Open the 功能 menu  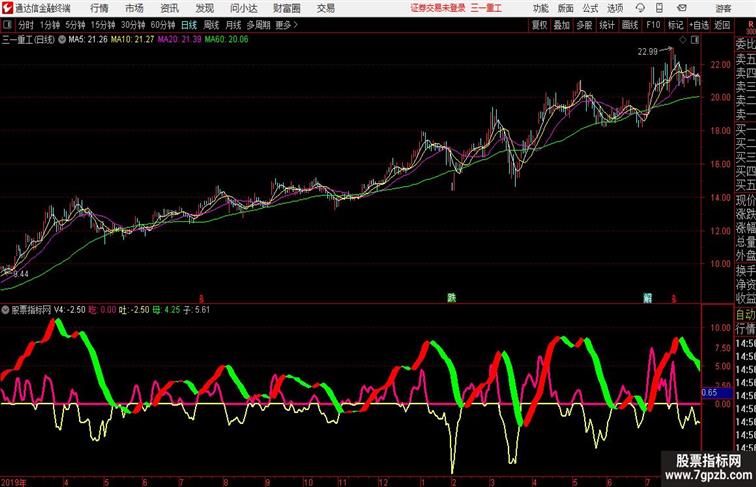[x=541, y=8]
